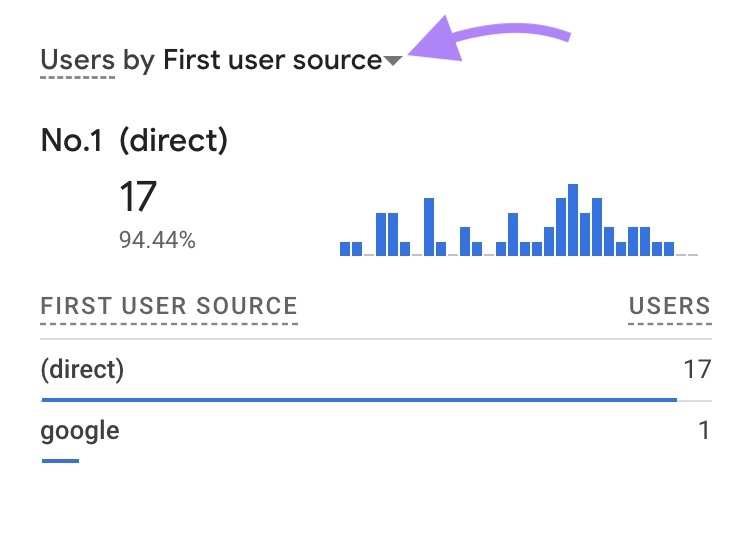Screen dimensions: 754x558
Task: Open the First user source dimension selector
Action: (272, 60)
